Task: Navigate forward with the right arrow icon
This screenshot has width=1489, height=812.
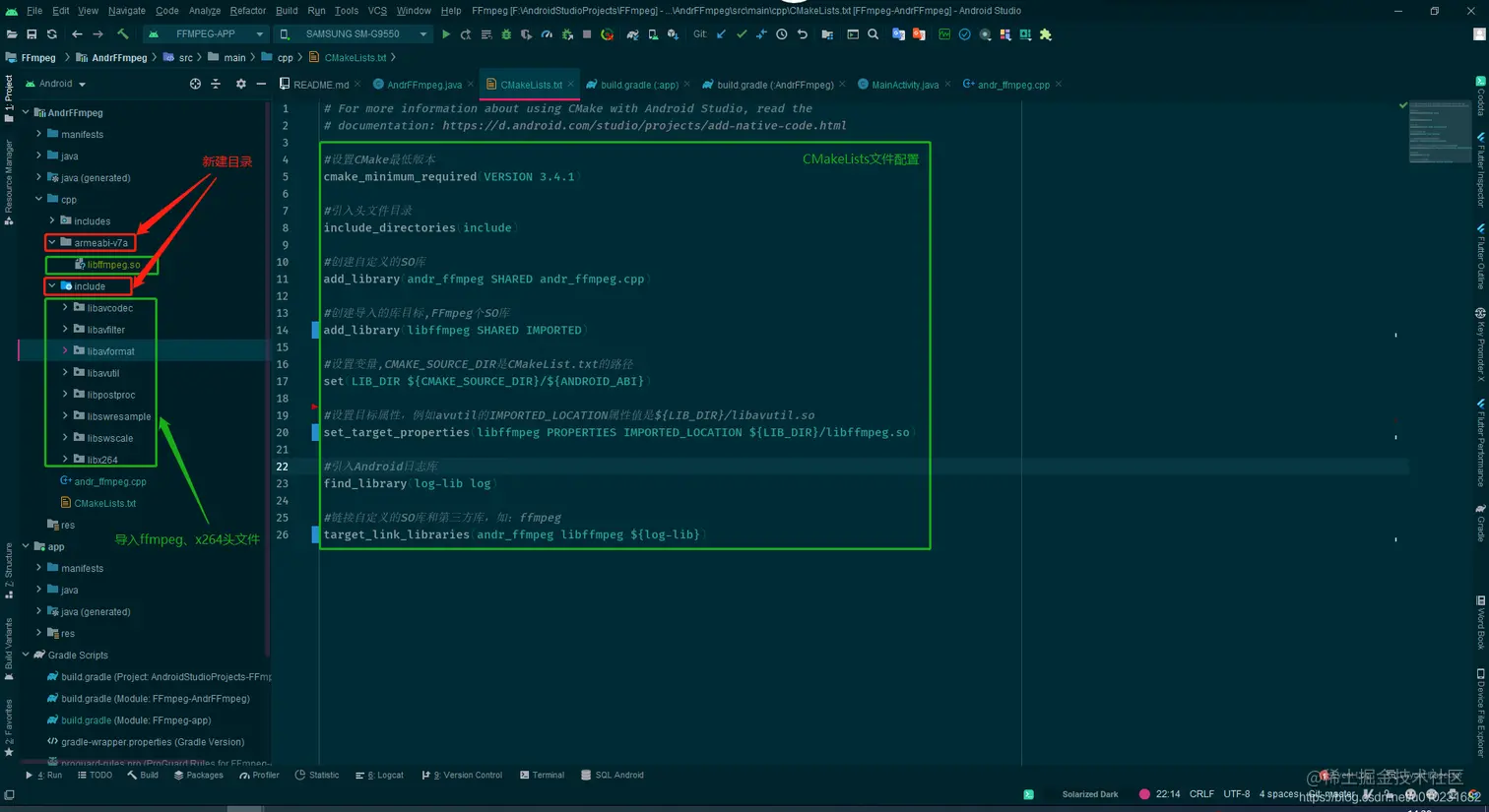Action: pos(97,34)
